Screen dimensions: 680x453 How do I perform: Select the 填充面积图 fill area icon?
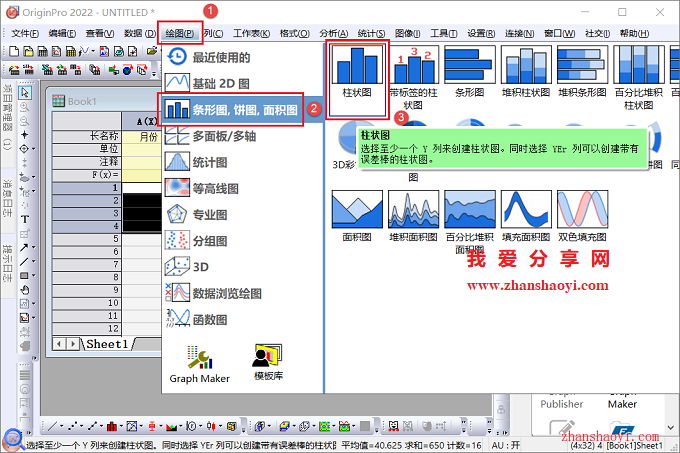coord(526,209)
